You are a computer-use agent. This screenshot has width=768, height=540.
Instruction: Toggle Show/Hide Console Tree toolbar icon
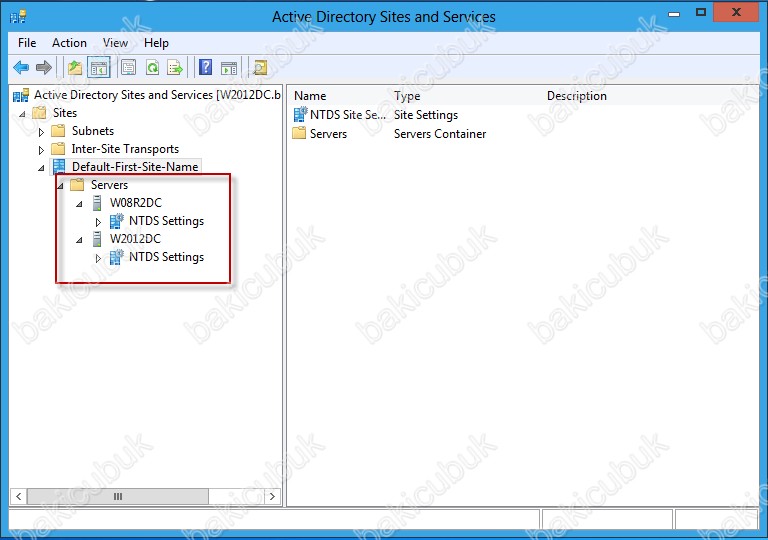pos(99,67)
